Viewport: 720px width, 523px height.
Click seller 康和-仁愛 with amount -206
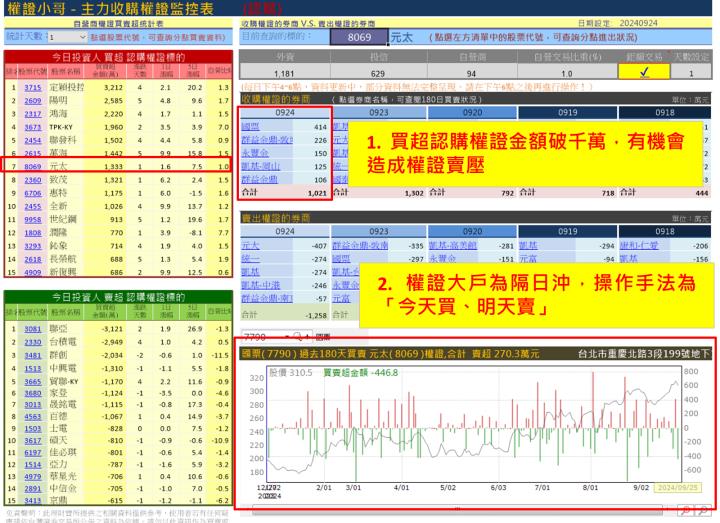point(639,246)
